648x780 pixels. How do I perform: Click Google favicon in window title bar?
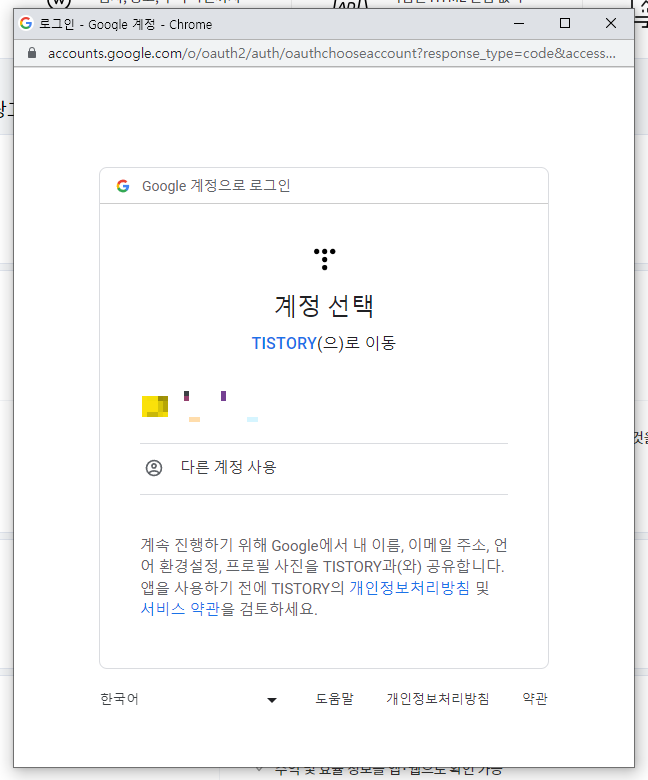(26, 23)
